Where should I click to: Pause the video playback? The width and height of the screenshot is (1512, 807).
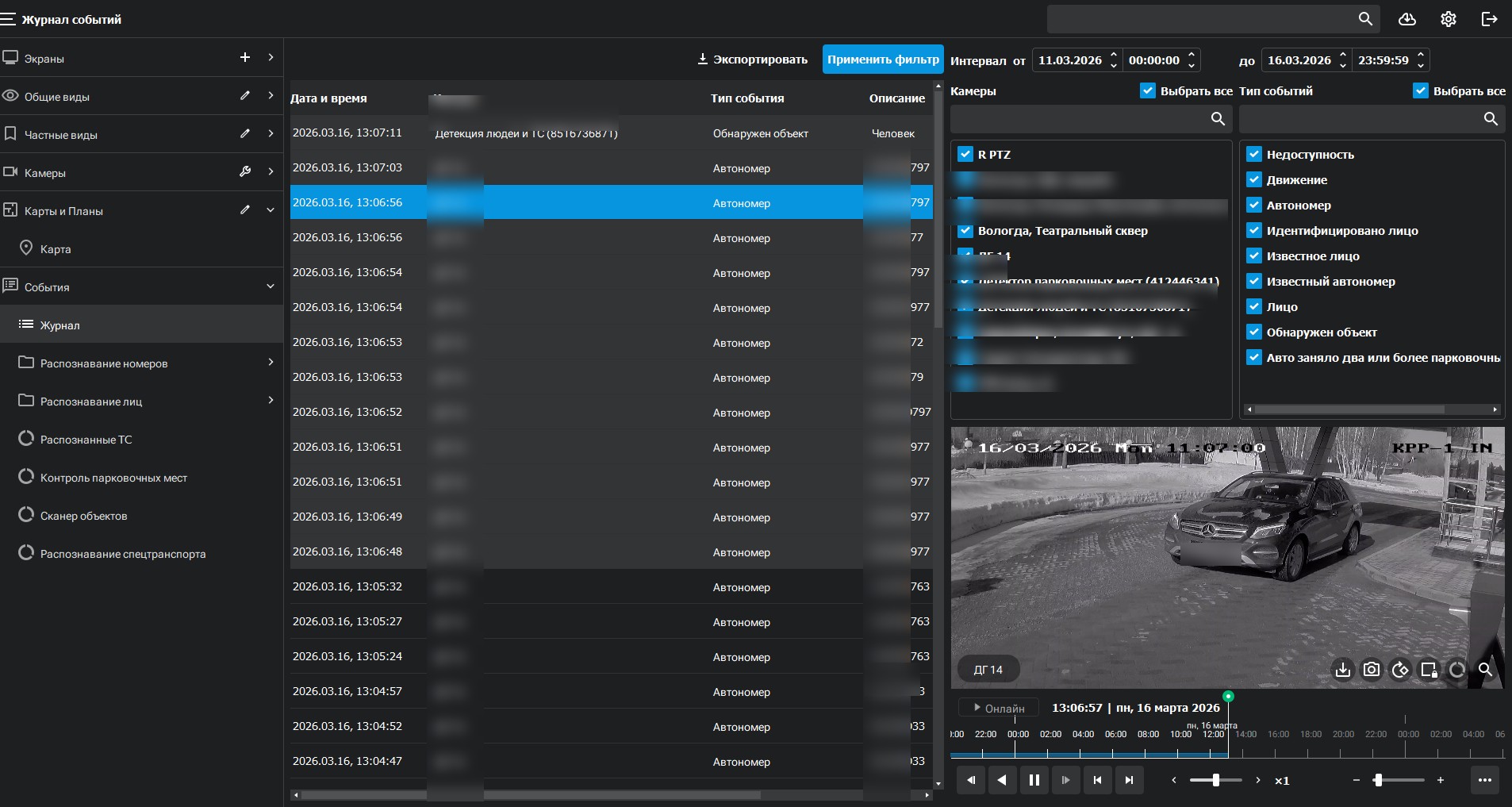pyautogui.click(x=1034, y=780)
